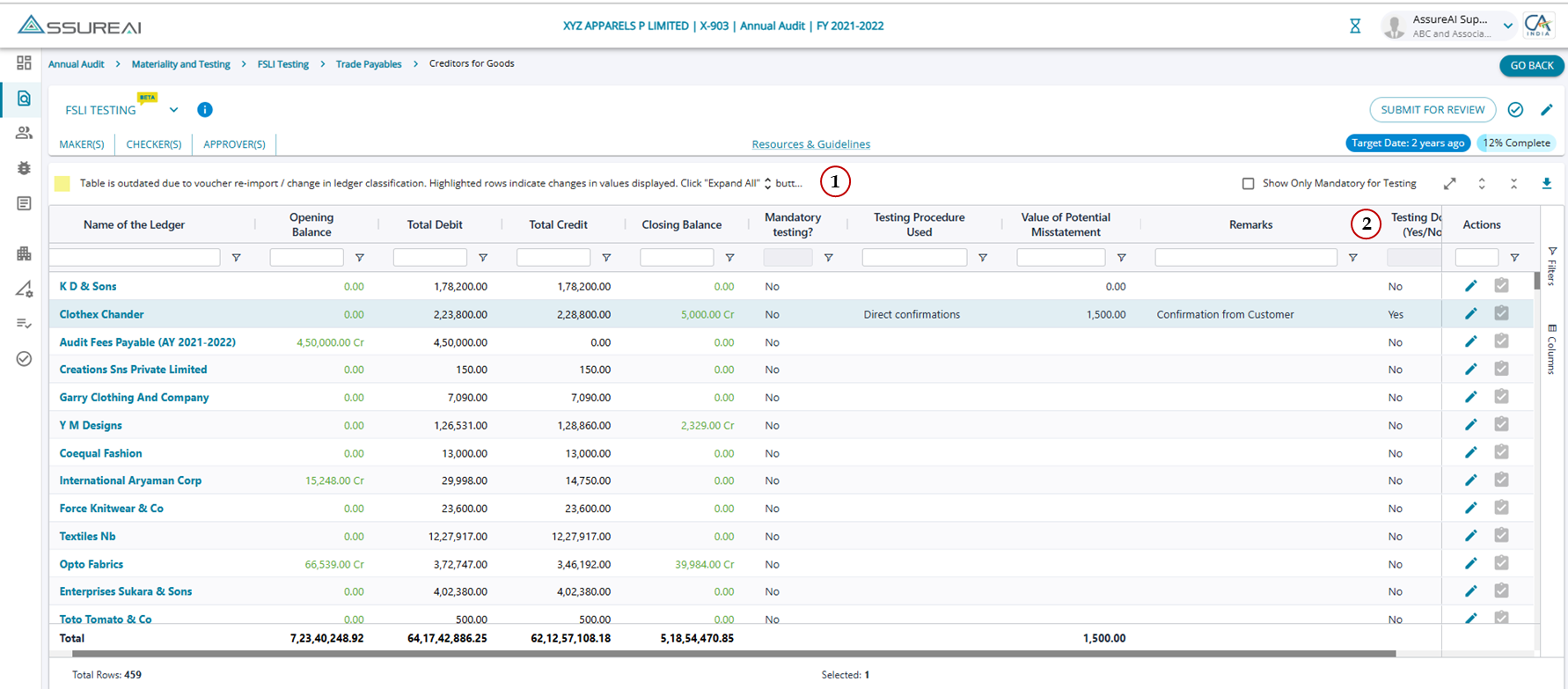Click the pencil icon next to Submit for Review
Viewport: 1568px width, 689px height.
click(1546, 110)
